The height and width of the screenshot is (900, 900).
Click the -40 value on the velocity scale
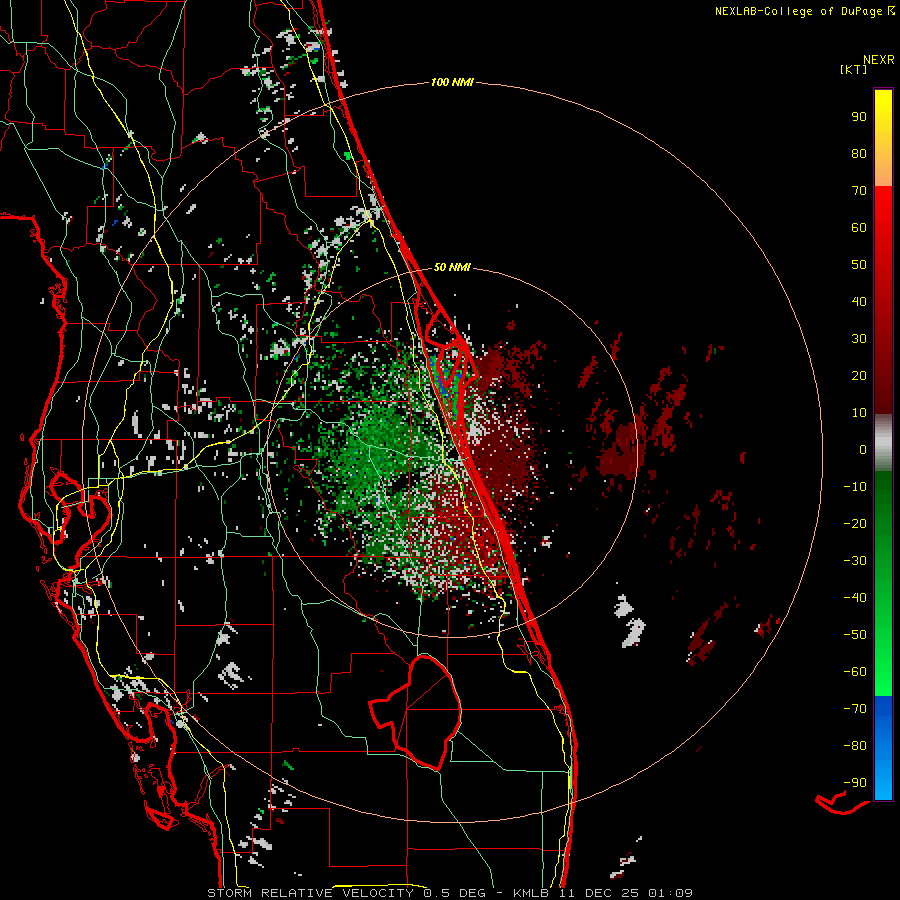(x=855, y=598)
